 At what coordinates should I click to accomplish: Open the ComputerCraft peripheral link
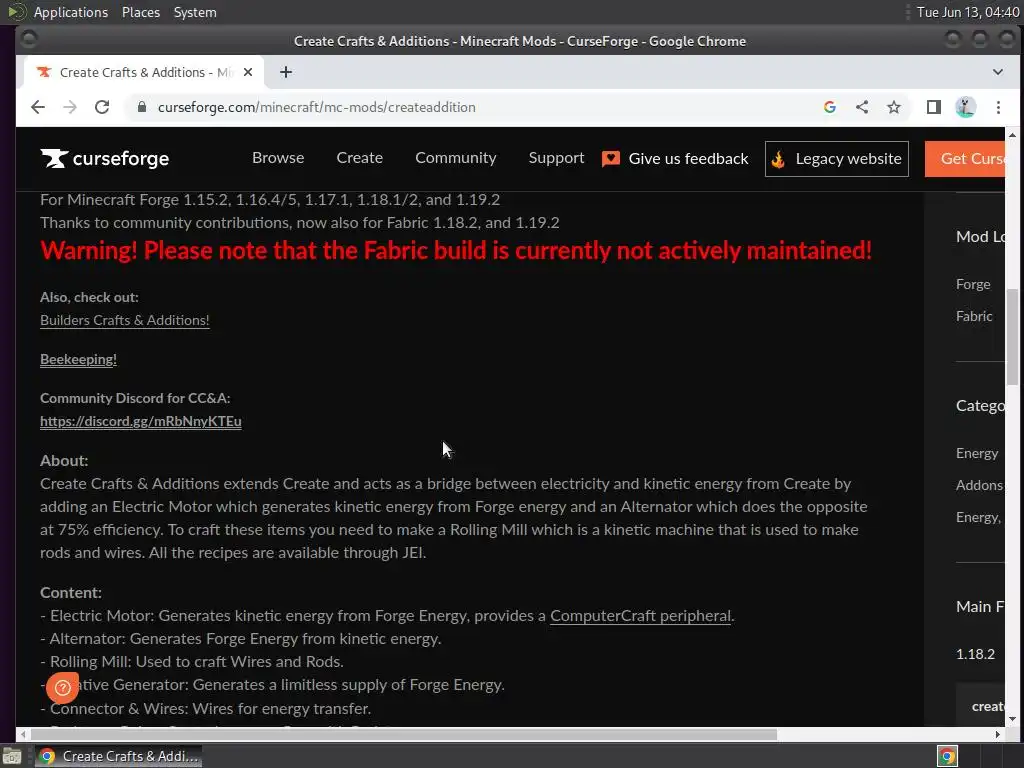click(x=640, y=616)
